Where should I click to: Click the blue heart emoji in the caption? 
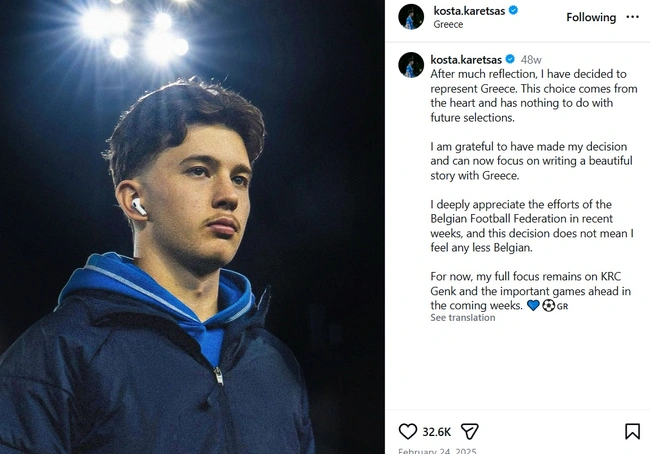click(533, 306)
